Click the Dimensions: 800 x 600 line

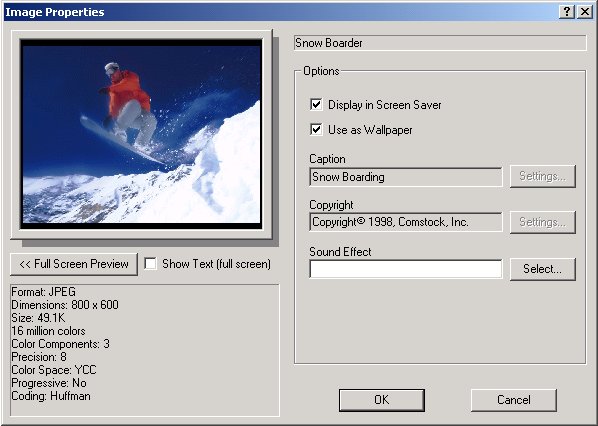pyautogui.click(x=65, y=305)
